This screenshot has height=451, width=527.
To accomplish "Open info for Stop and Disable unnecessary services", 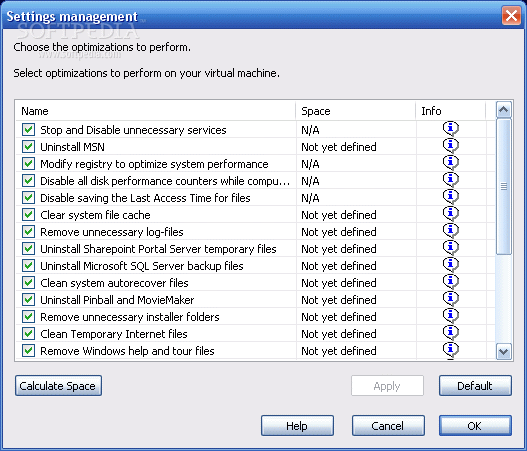I will pos(450,129).
